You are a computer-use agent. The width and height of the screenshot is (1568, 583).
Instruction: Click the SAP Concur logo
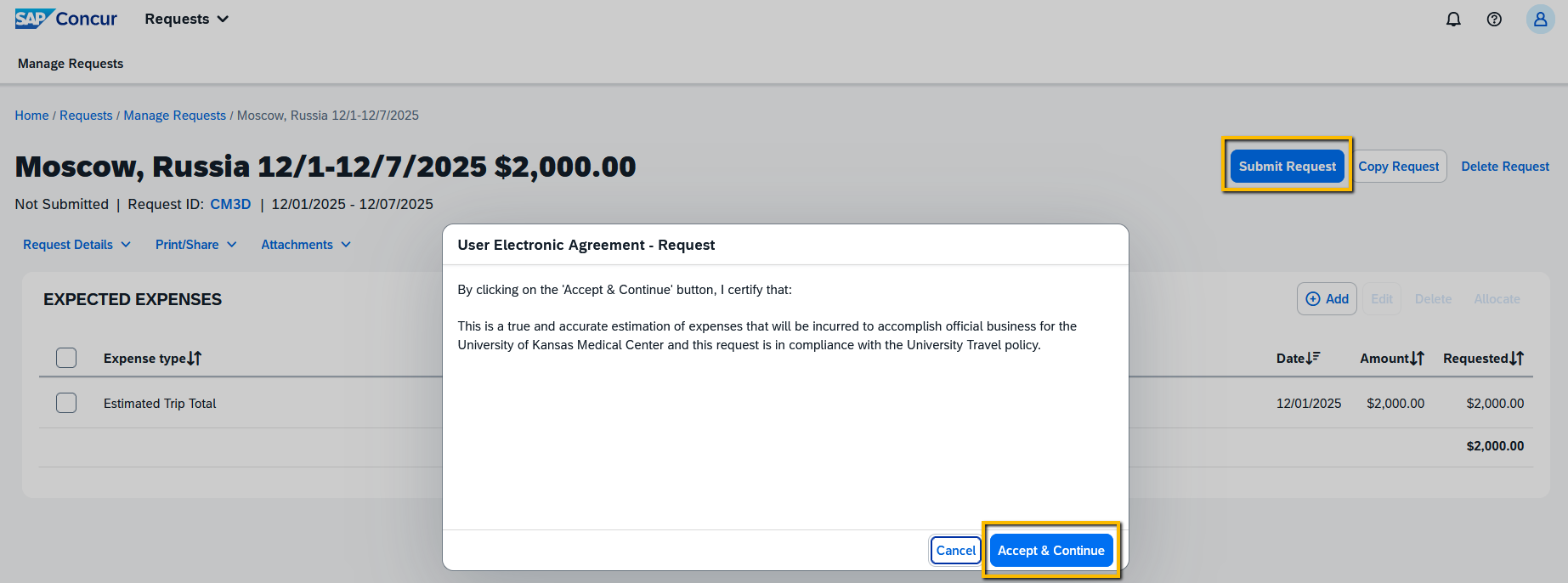65,19
